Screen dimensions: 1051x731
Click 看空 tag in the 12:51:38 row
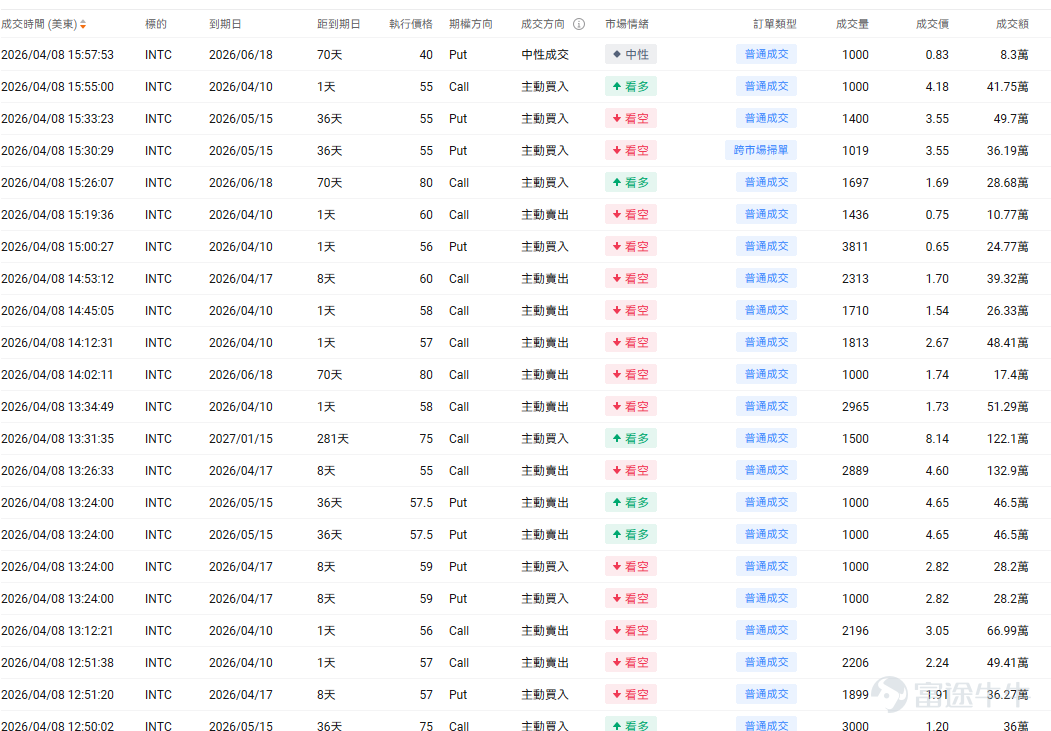pyautogui.click(x=631, y=663)
